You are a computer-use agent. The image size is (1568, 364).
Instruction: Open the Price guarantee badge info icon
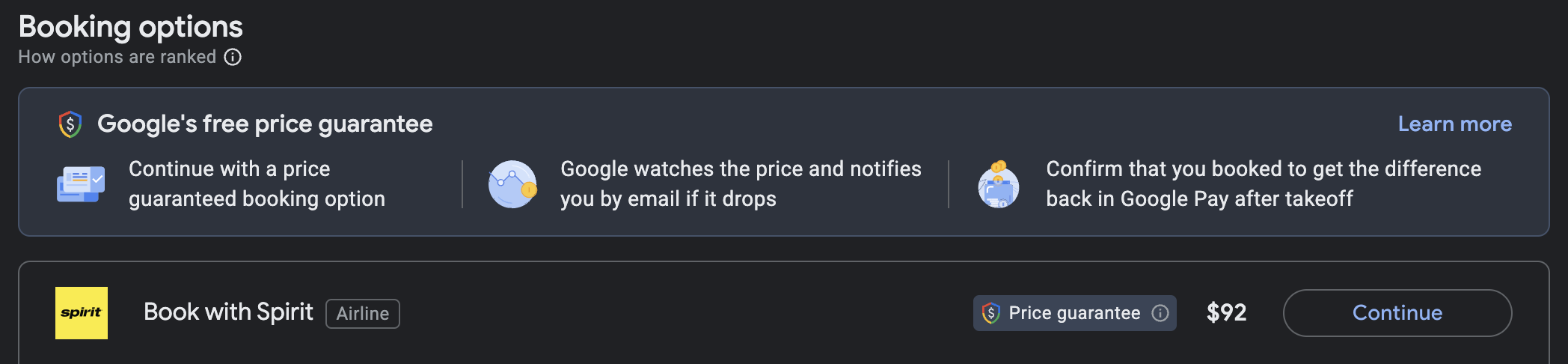[x=1160, y=313]
